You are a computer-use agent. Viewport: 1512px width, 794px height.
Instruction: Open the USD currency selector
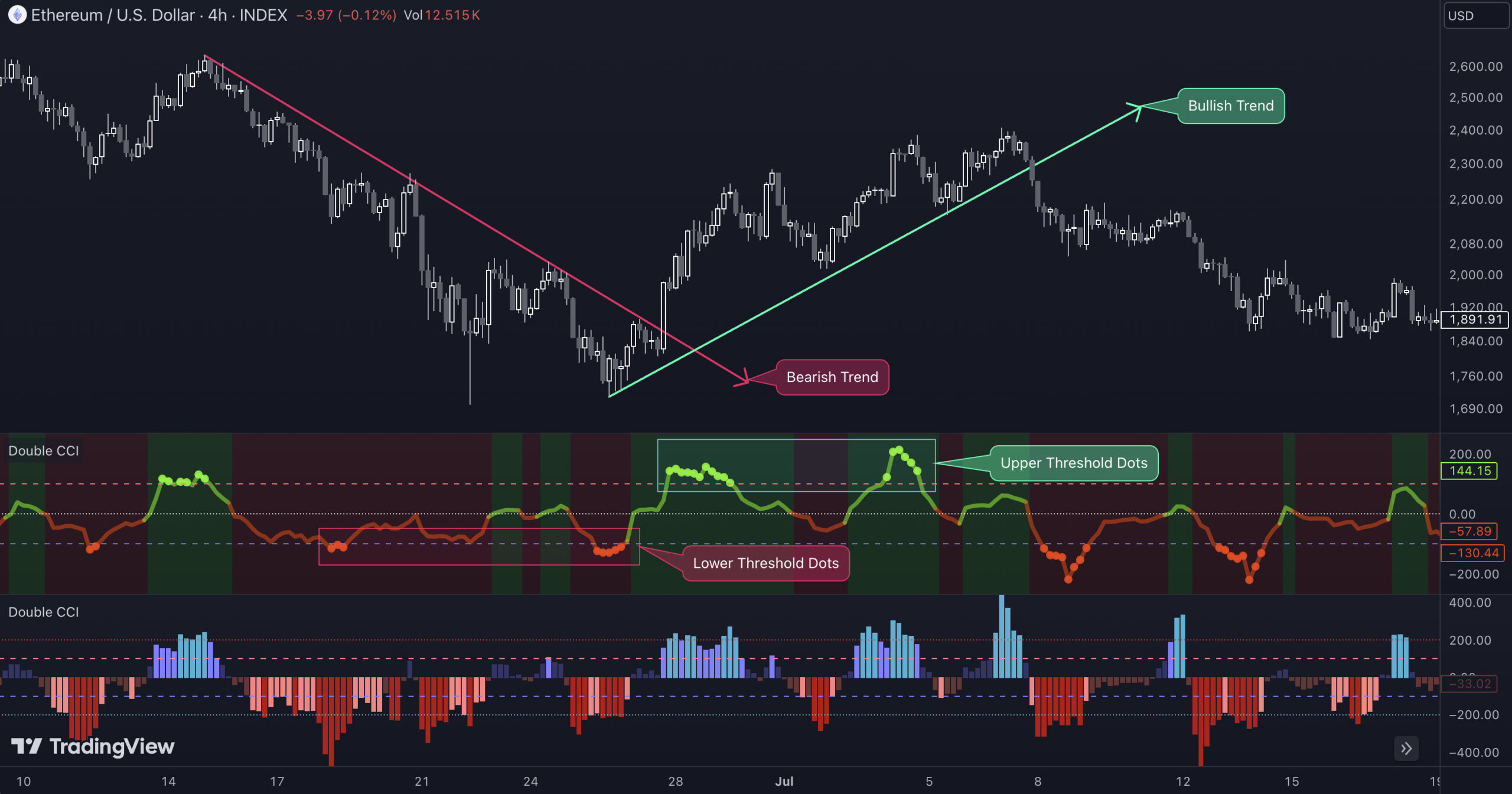click(1476, 16)
